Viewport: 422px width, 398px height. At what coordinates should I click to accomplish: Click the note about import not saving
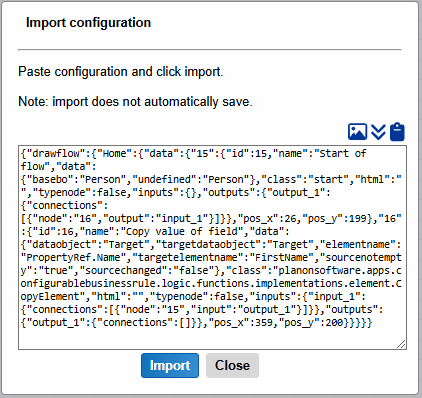[135, 101]
